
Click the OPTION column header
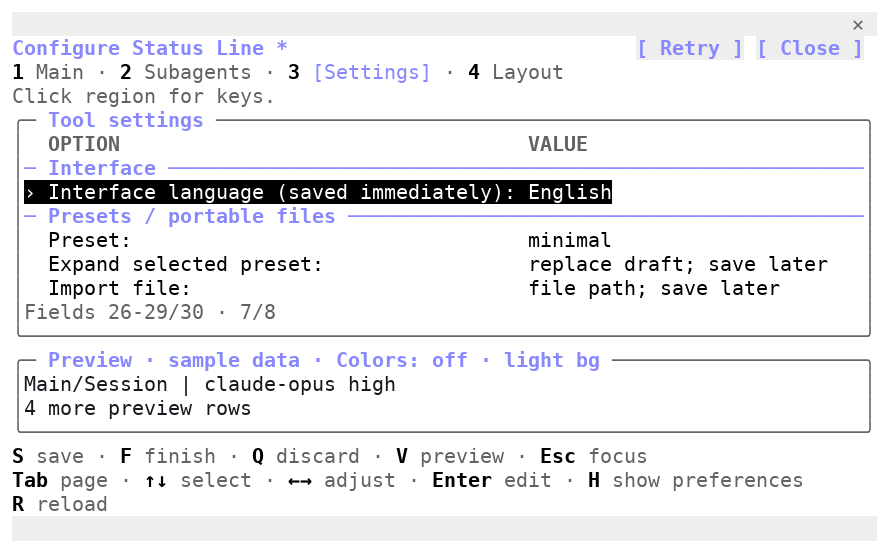point(84,144)
